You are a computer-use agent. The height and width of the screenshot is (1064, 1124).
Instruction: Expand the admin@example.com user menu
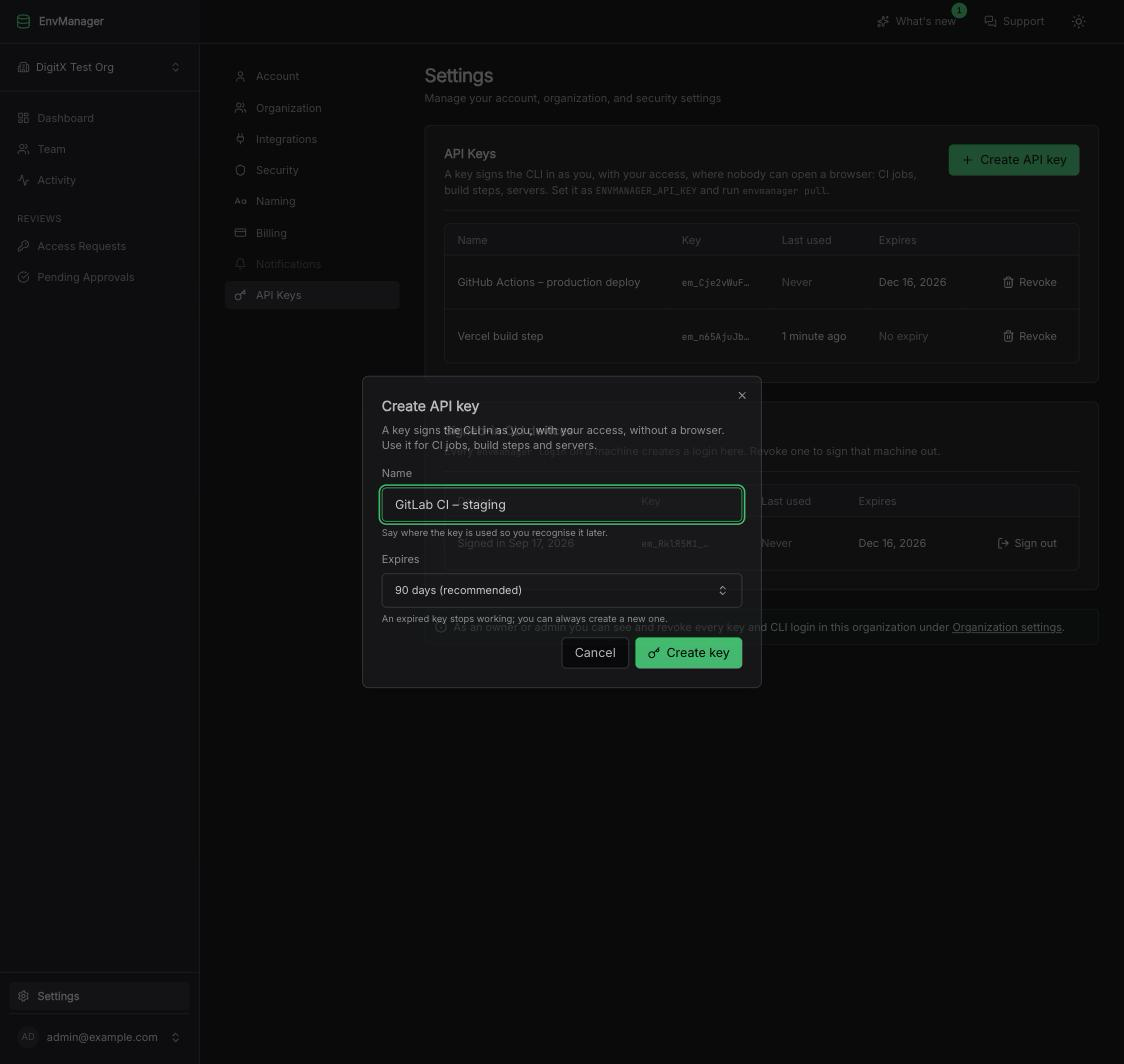click(x=99, y=1037)
